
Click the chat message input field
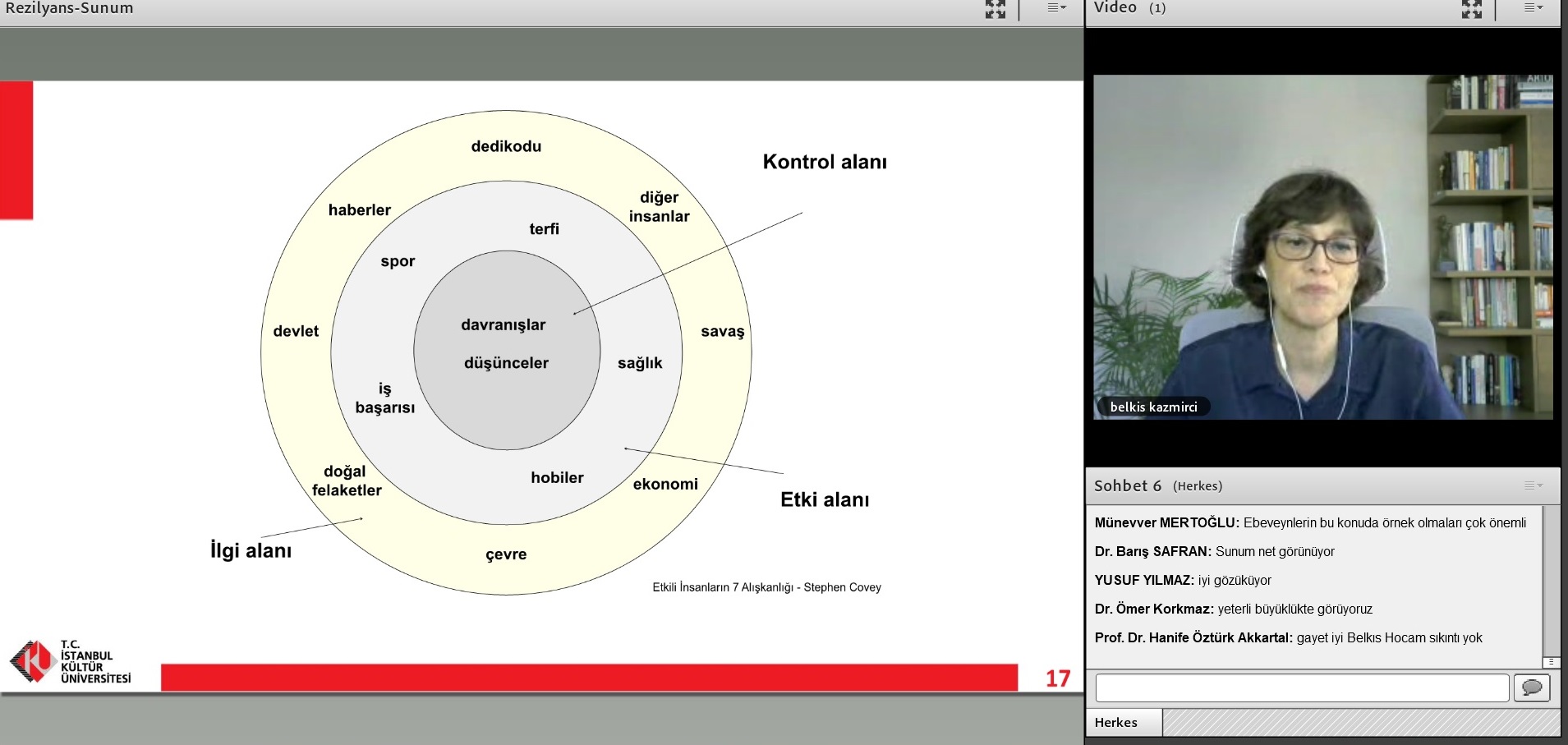coord(1301,688)
